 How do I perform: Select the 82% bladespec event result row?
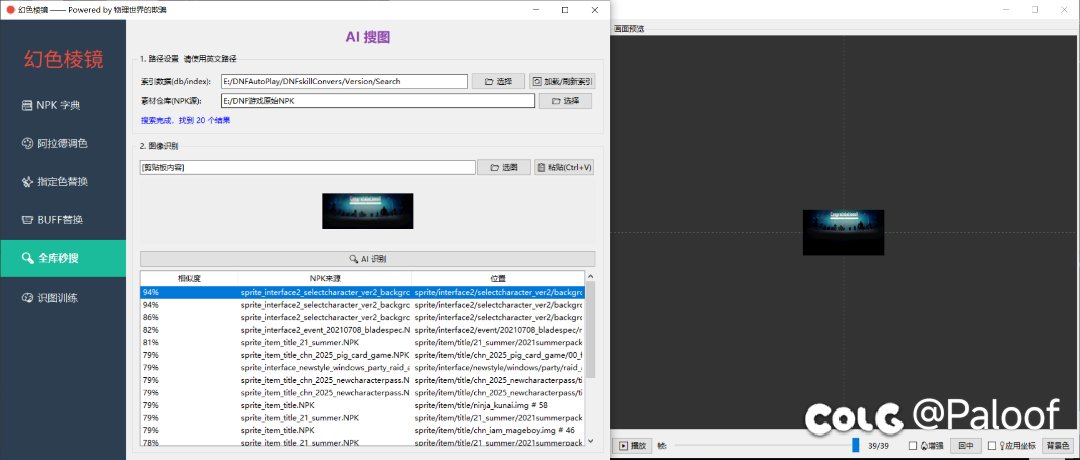362,330
